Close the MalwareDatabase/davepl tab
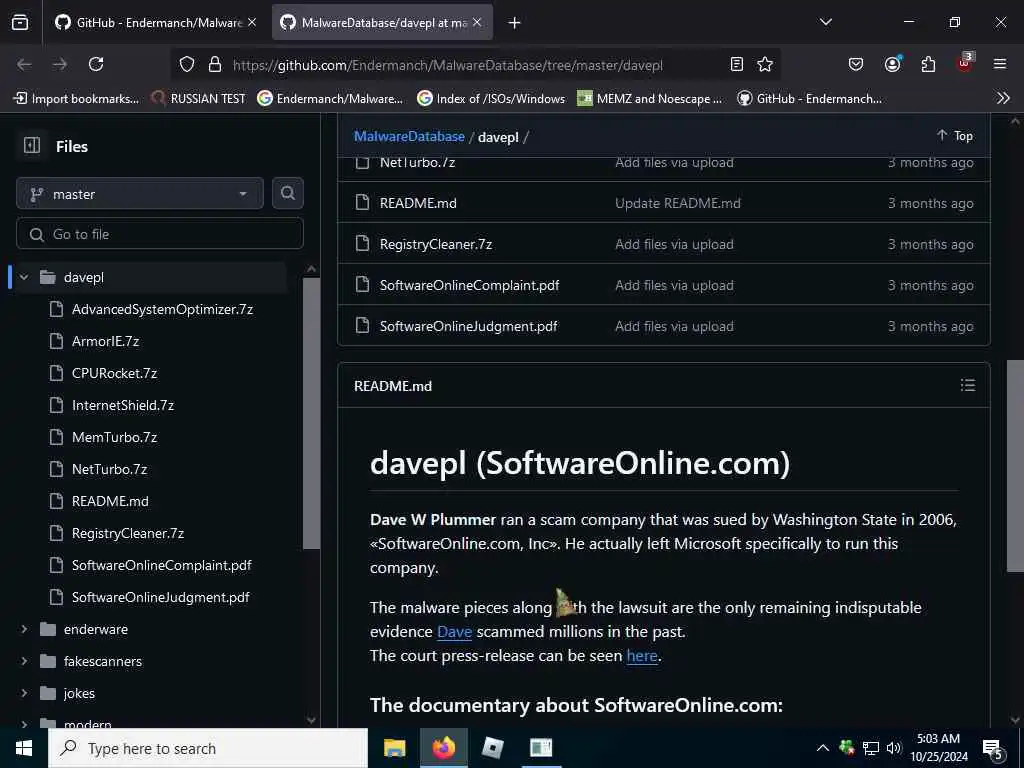 tap(477, 23)
